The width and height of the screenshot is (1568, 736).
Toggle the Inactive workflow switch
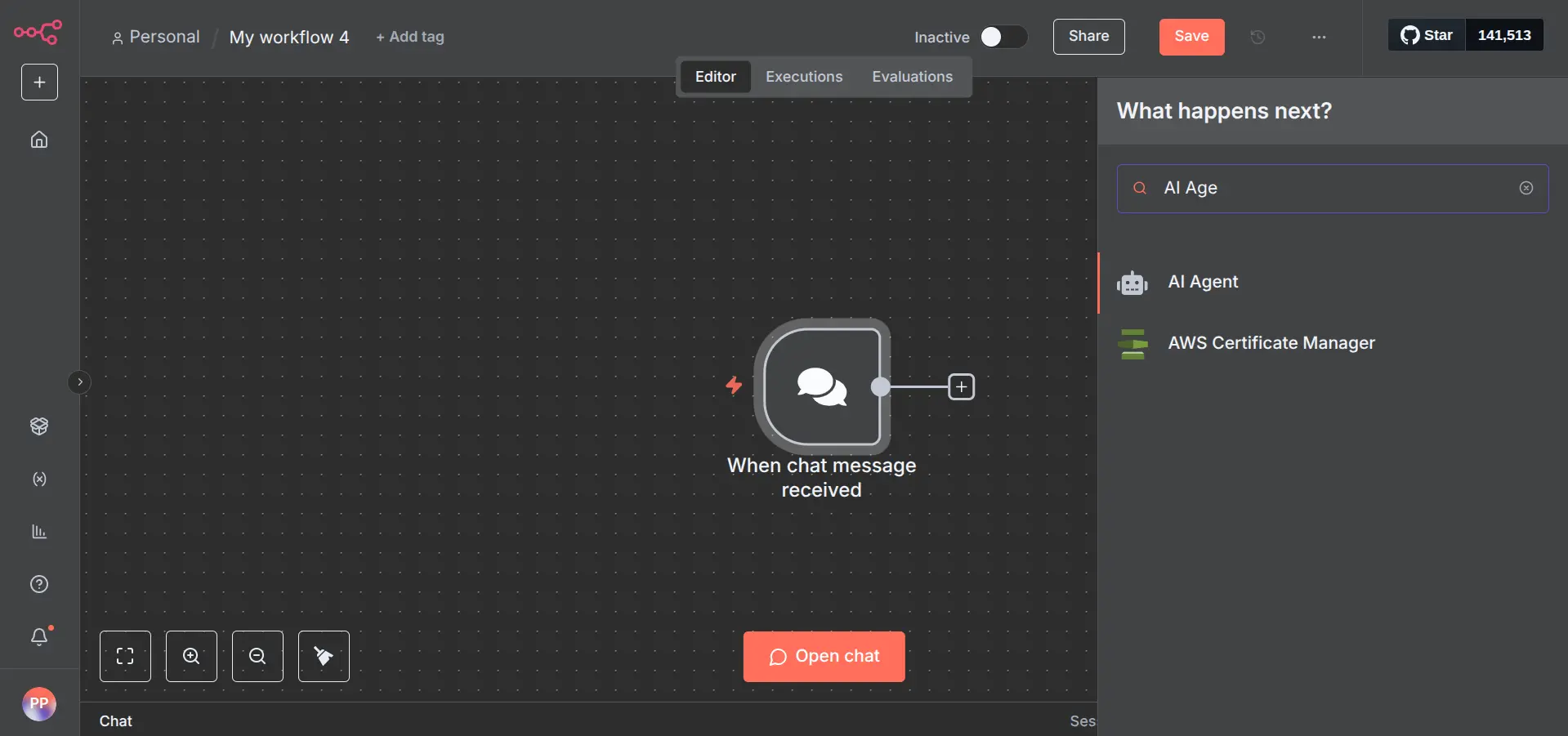(x=1003, y=37)
